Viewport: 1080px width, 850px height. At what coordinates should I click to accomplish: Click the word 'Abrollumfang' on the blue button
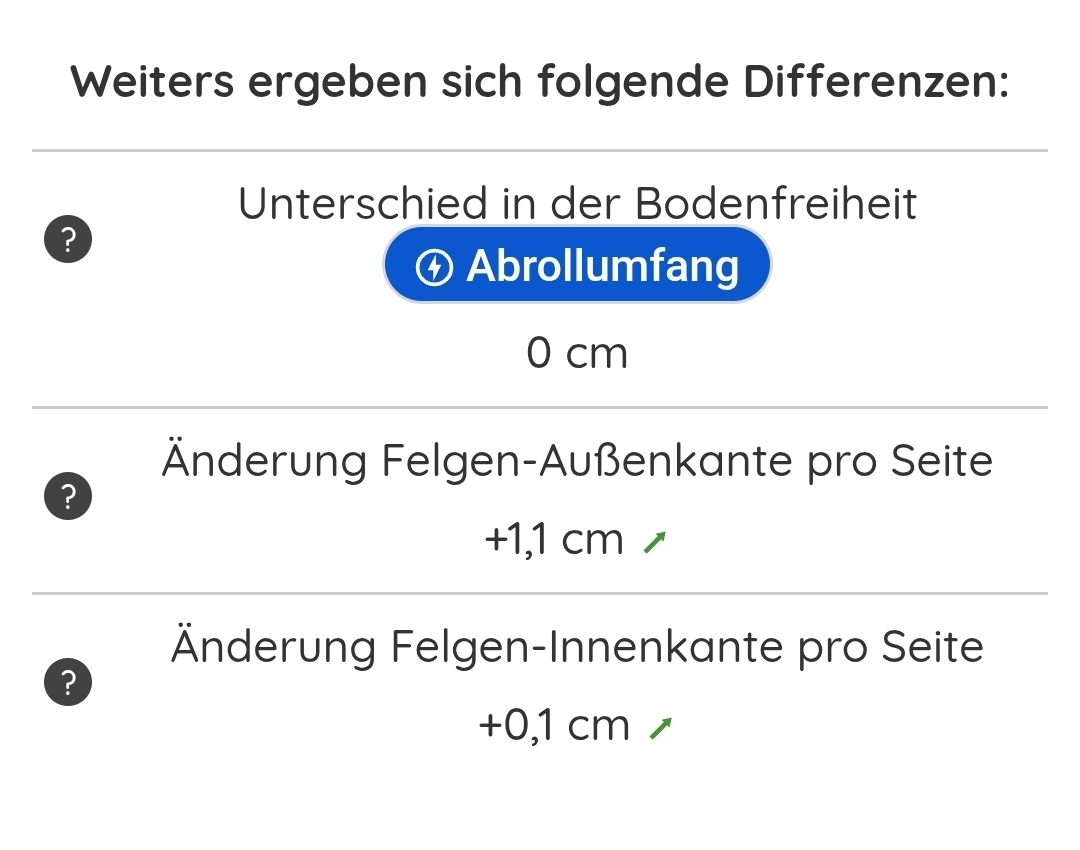[602, 267]
